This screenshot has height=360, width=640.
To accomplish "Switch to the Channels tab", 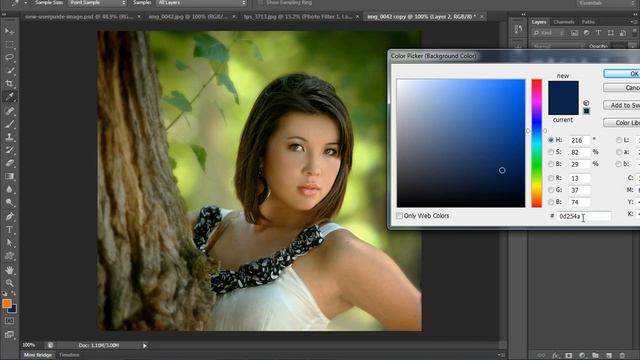I will (564, 22).
